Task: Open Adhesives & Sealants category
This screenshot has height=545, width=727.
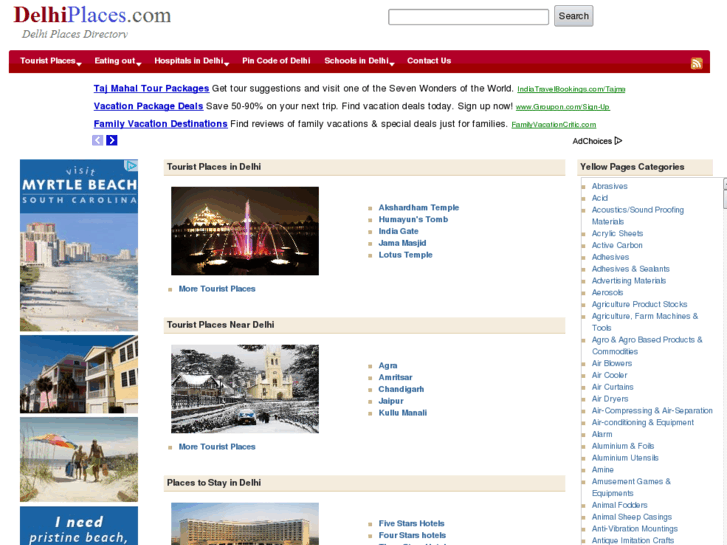Action: click(630, 269)
